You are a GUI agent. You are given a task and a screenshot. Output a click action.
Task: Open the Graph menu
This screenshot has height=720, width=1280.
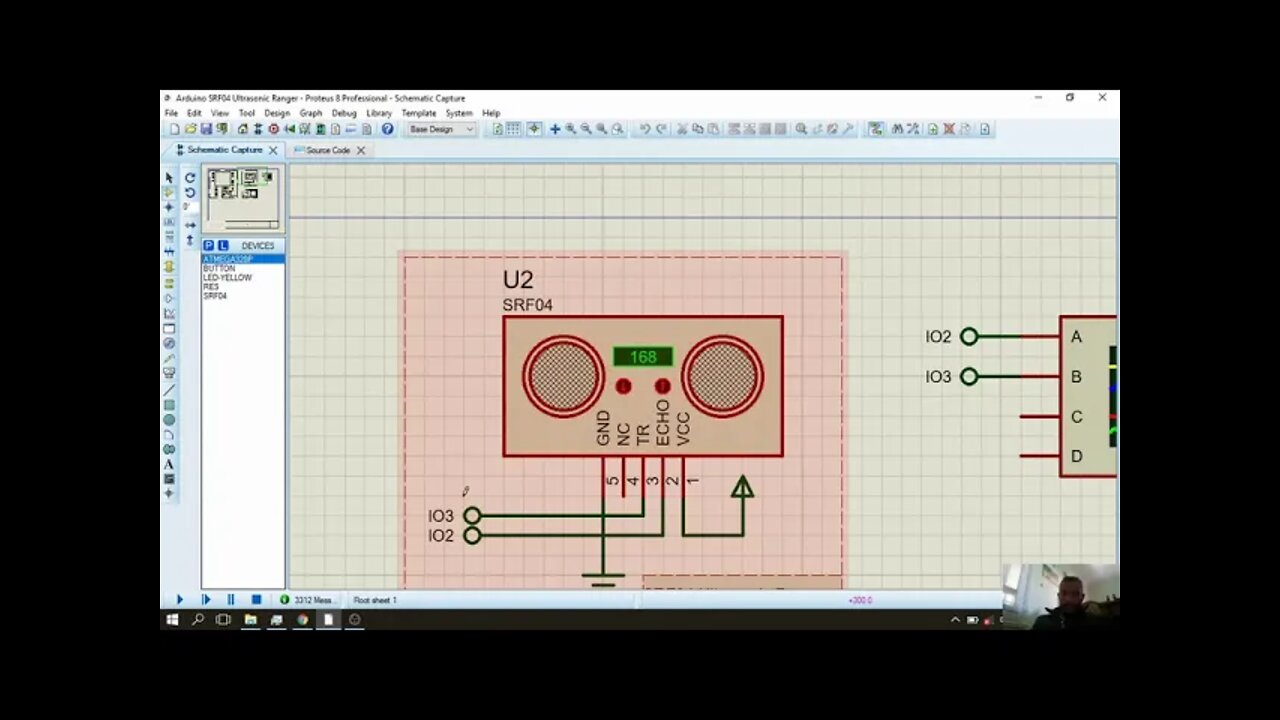tap(311, 113)
